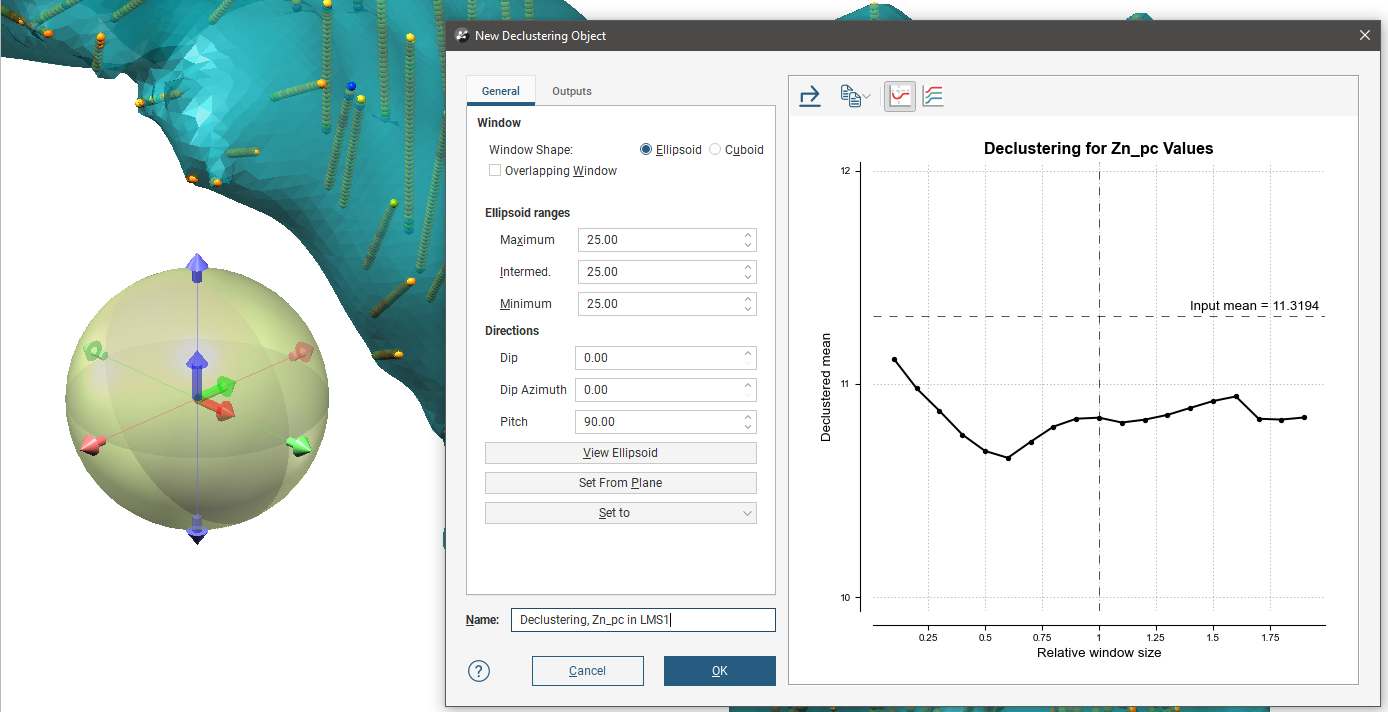Open the General tab
1388x712 pixels.
pyautogui.click(x=500, y=91)
